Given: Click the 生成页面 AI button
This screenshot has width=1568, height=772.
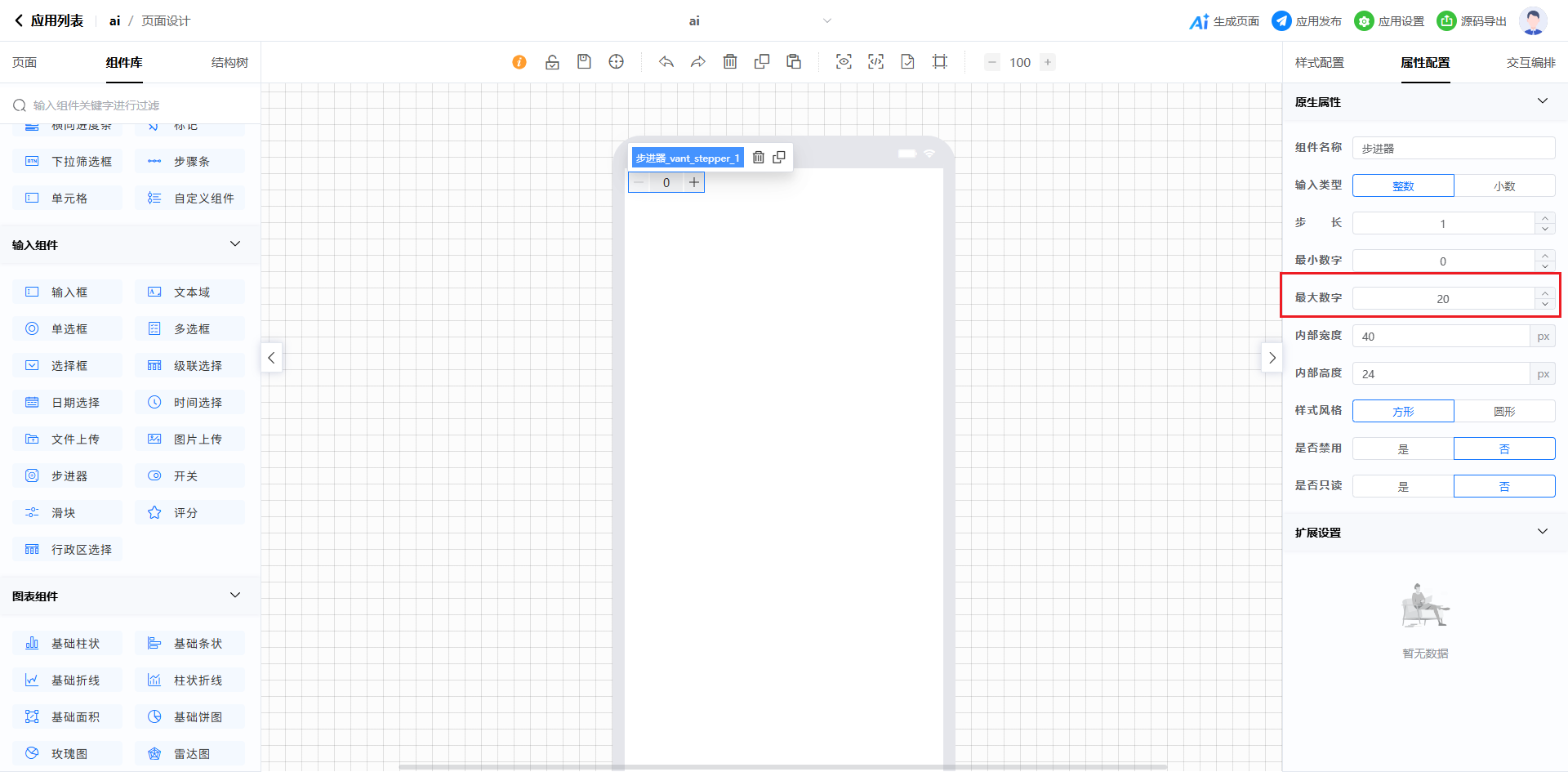Looking at the screenshot, I should [1224, 21].
